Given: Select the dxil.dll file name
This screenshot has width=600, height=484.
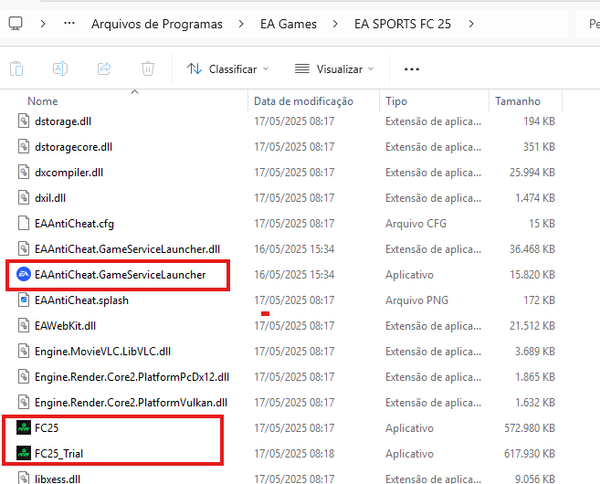Looking at the screenshot, I should tap(50, 198).
